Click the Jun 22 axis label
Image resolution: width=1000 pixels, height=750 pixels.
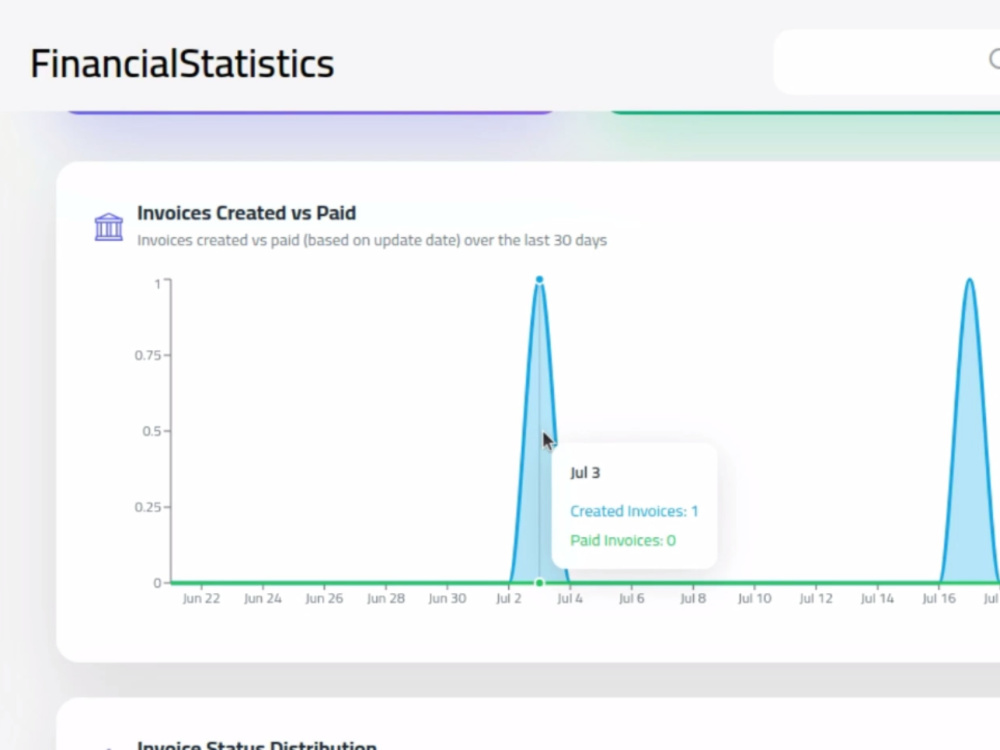pos(202,598)
